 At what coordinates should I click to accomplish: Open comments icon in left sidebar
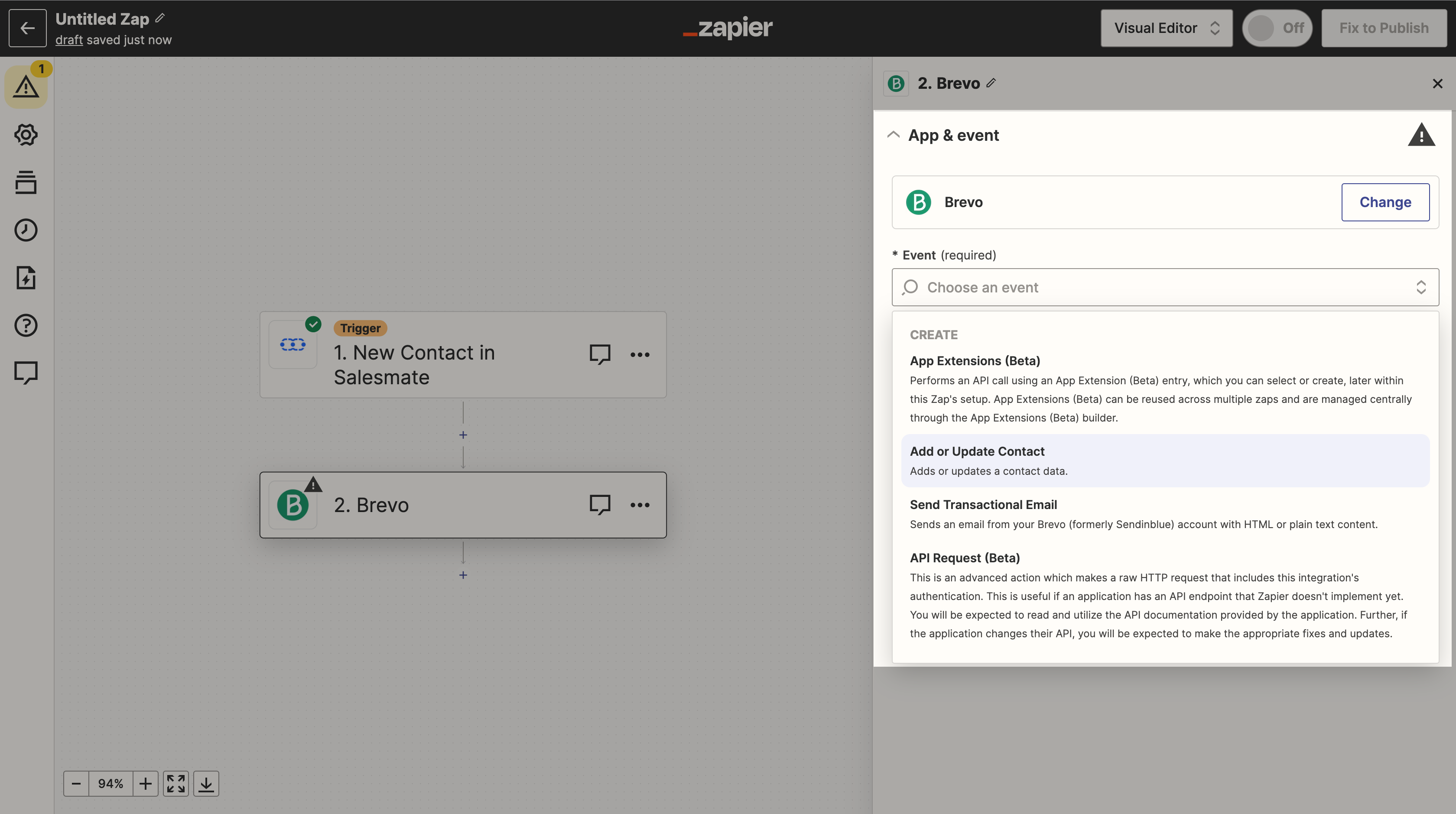(26, 373)
